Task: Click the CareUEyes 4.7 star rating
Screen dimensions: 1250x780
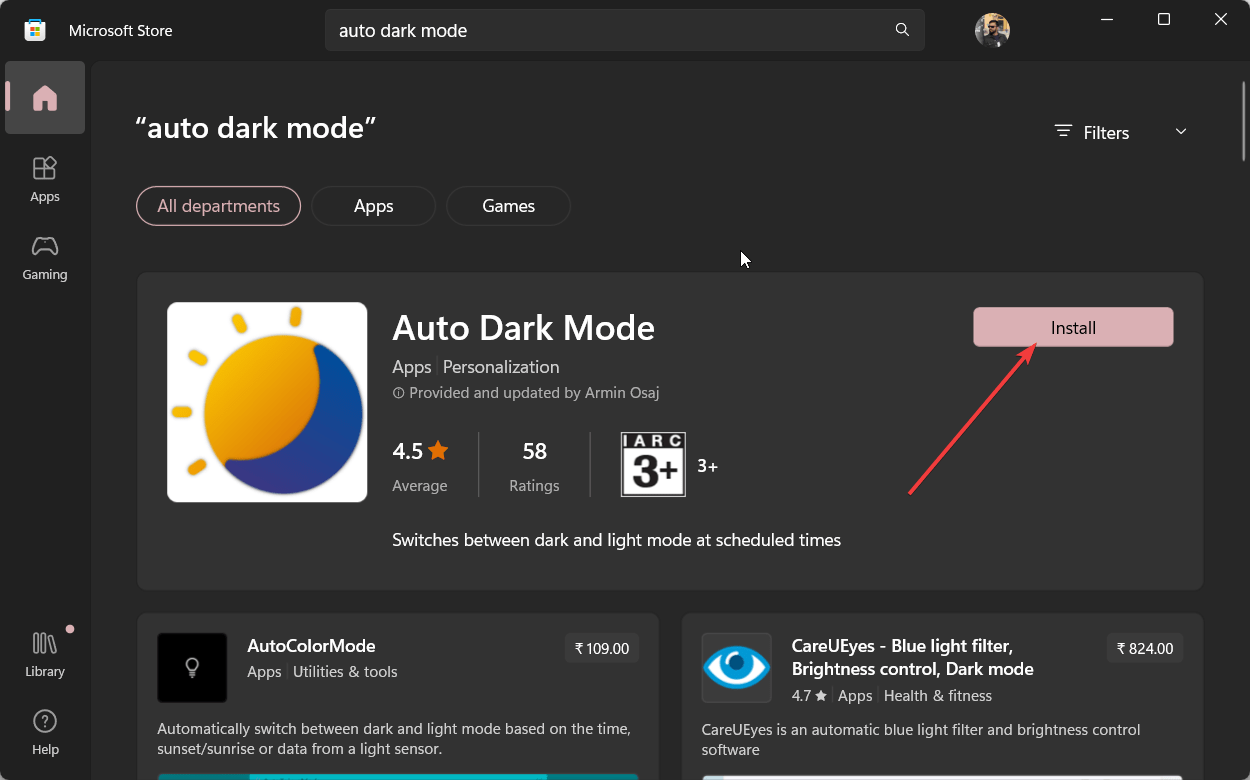Action: click(809, 696)
